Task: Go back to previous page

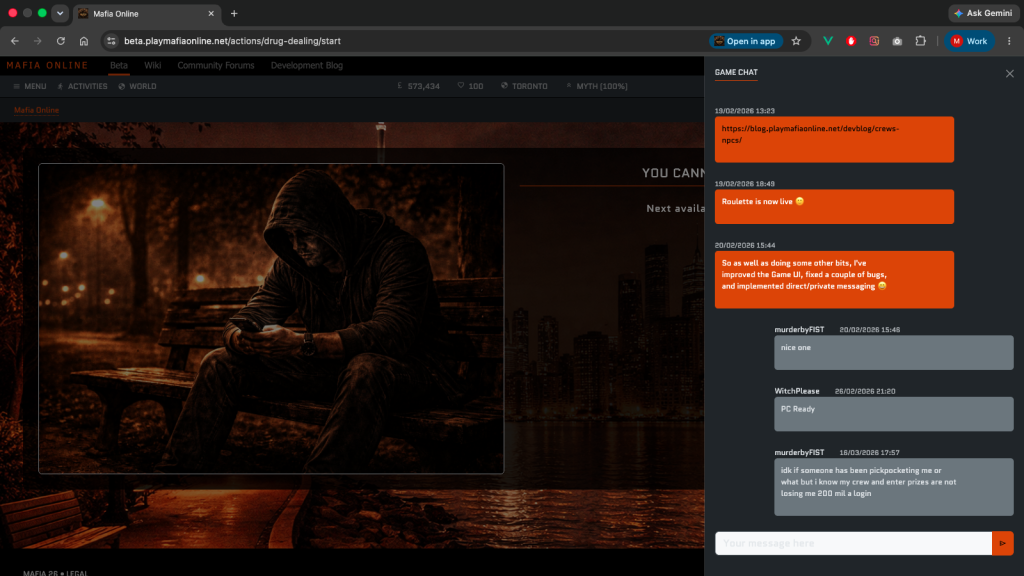Action: tap(15, 41)
